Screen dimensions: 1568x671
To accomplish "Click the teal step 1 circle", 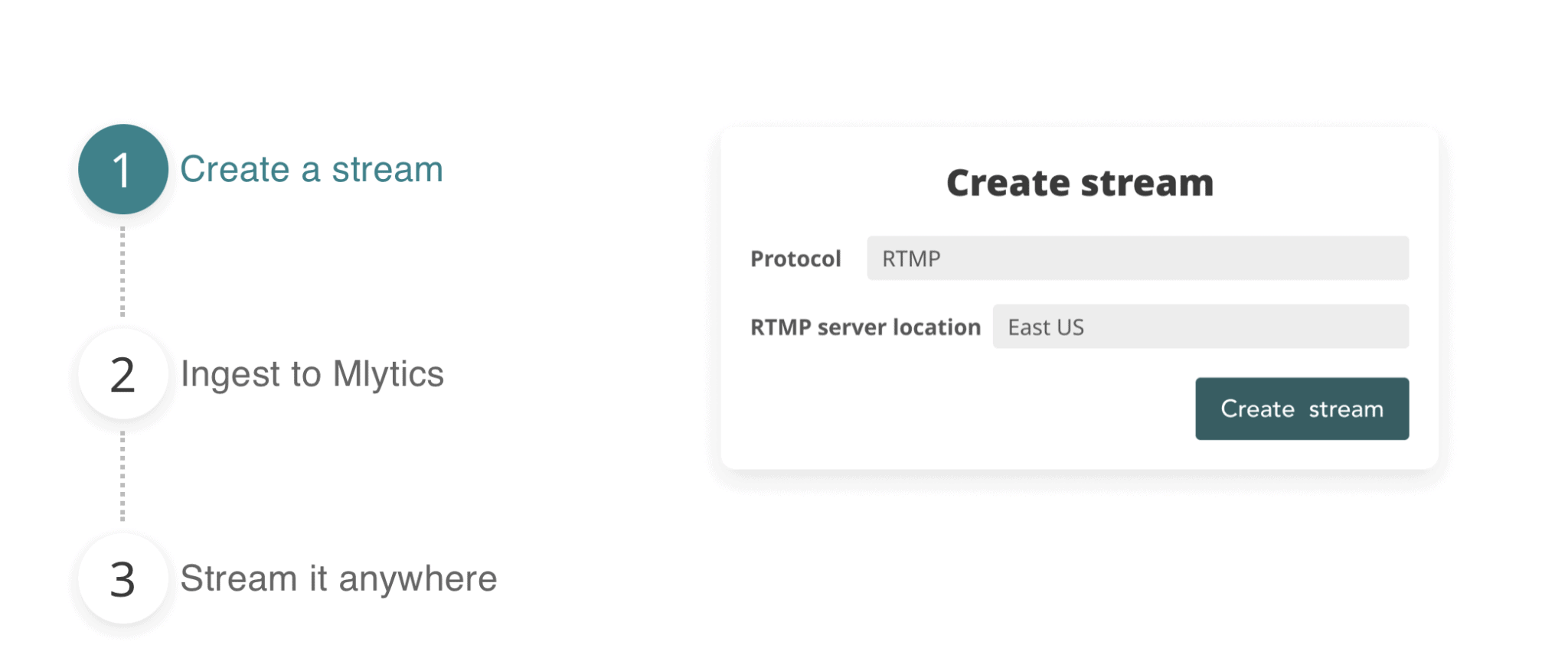I will tap(122, 169).
